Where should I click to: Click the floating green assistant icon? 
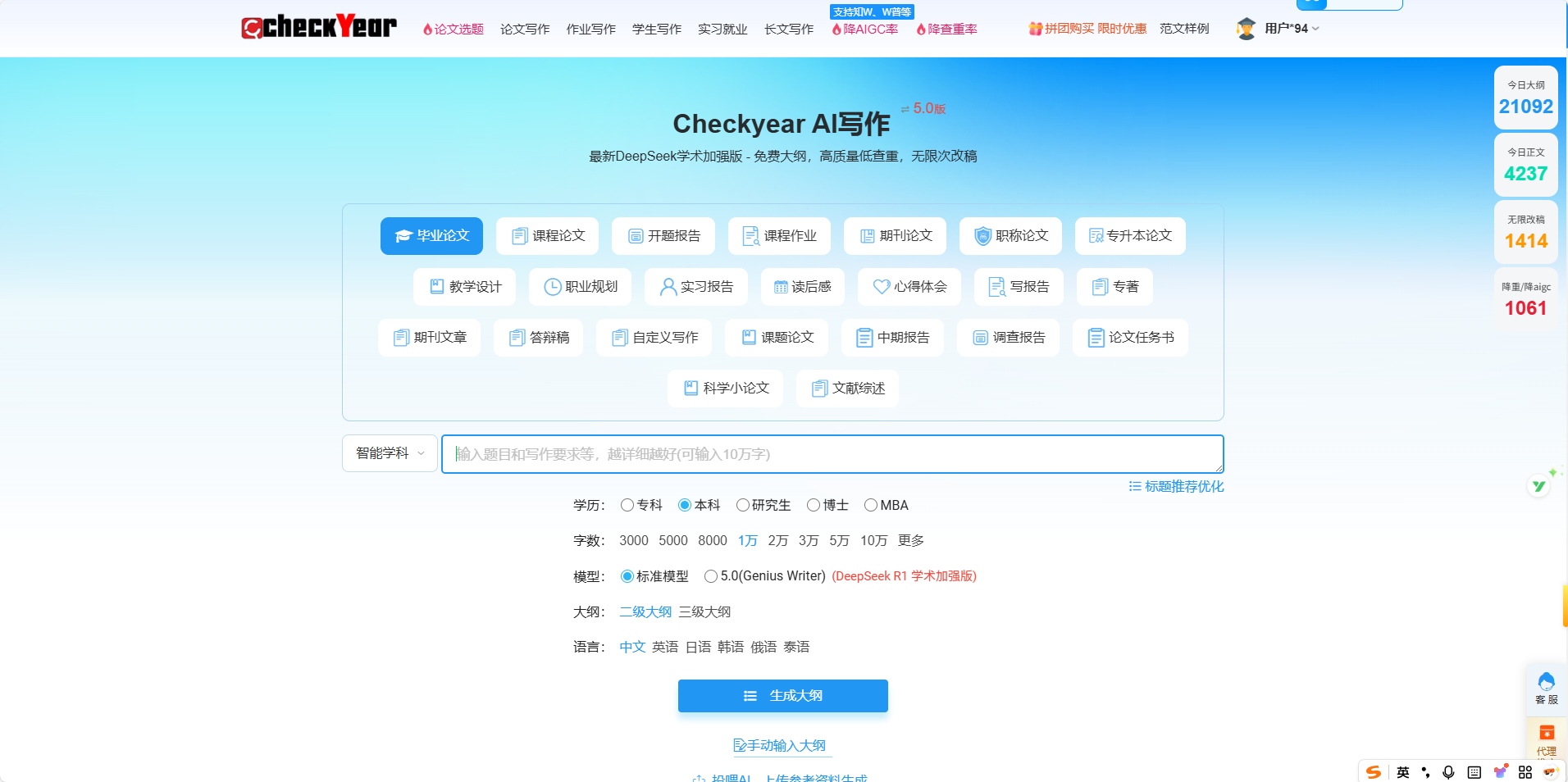(x=1539, y=486)
